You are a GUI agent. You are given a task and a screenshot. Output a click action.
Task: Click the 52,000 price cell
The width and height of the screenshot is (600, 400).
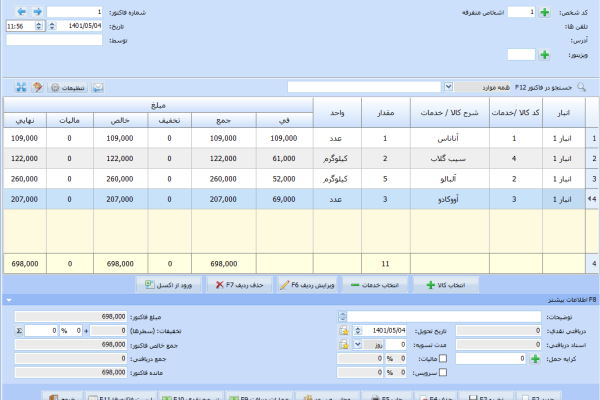coord(284,178)
